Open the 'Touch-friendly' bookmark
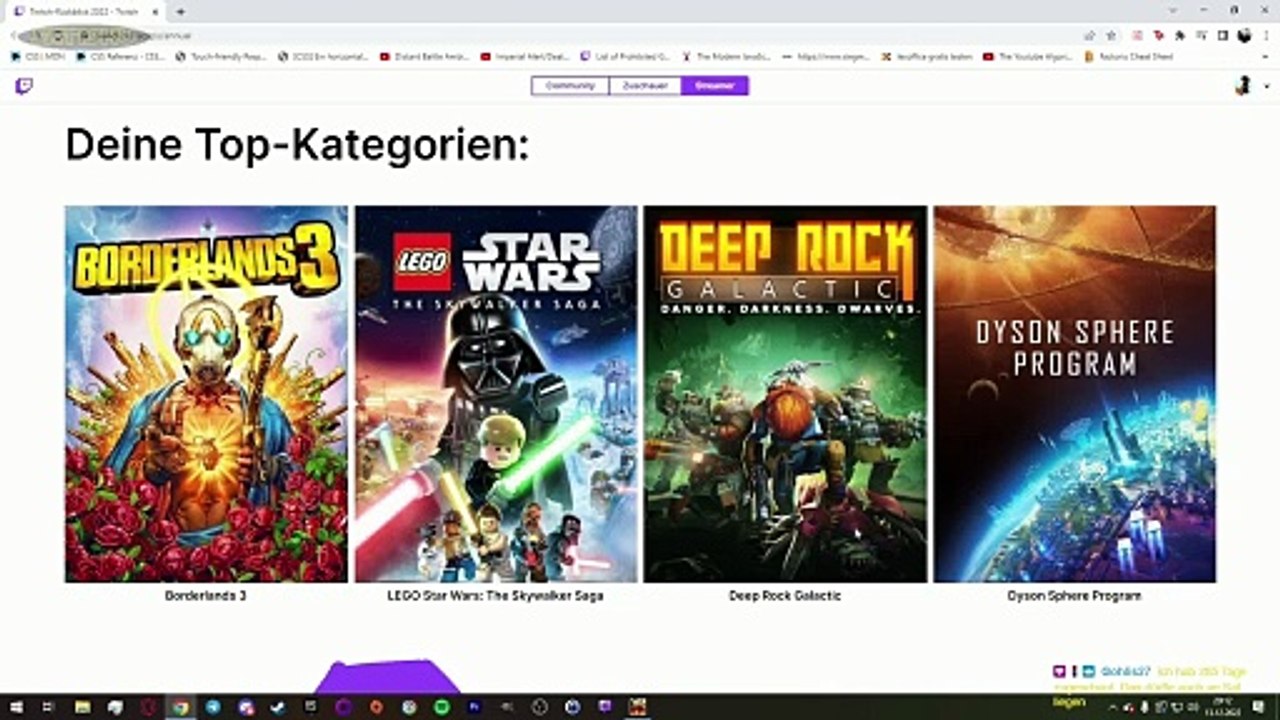The width and height of the screenshot is (1280, 720). (220, 57)
